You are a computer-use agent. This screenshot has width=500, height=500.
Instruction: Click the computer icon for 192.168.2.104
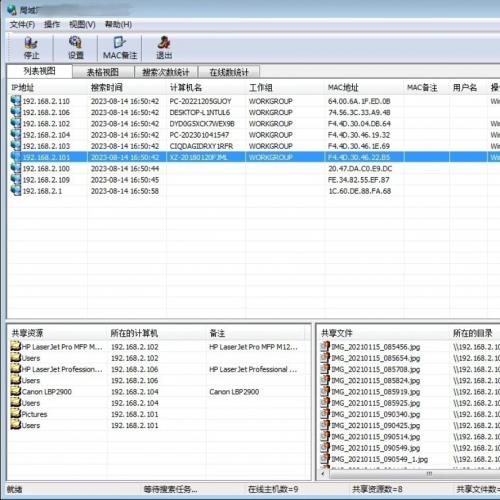[x=16, y=135]
